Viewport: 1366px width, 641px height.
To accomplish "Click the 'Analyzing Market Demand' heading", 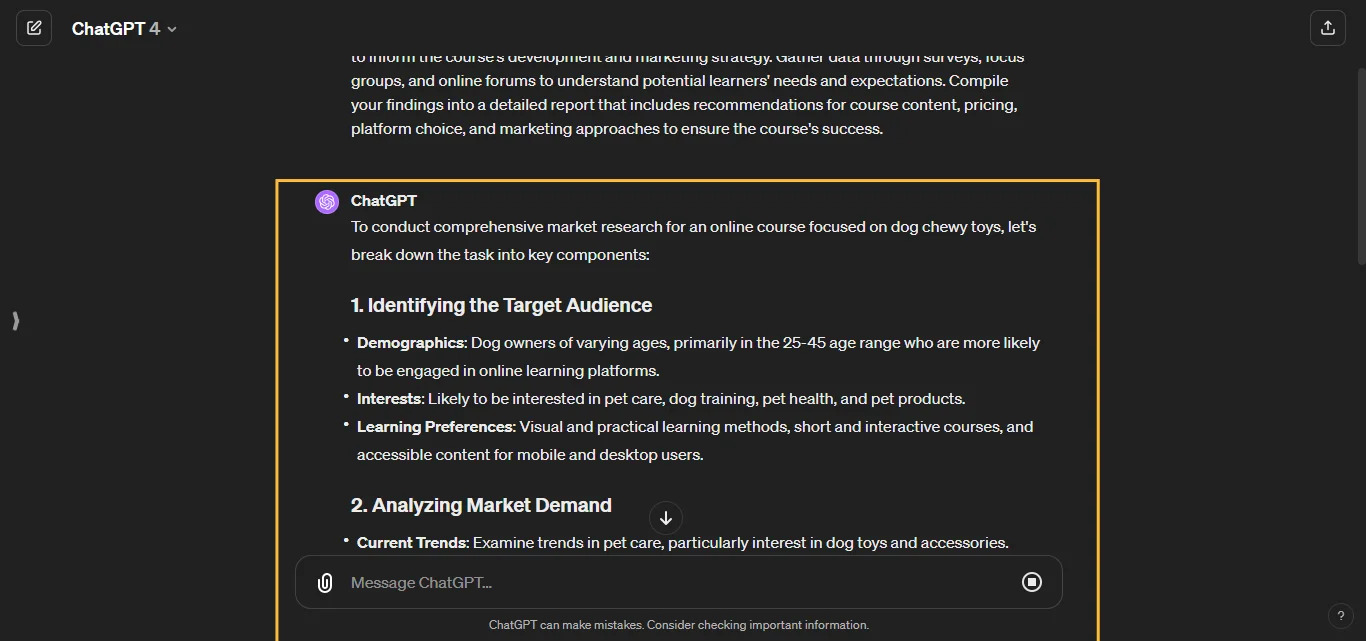I will 481,505.
